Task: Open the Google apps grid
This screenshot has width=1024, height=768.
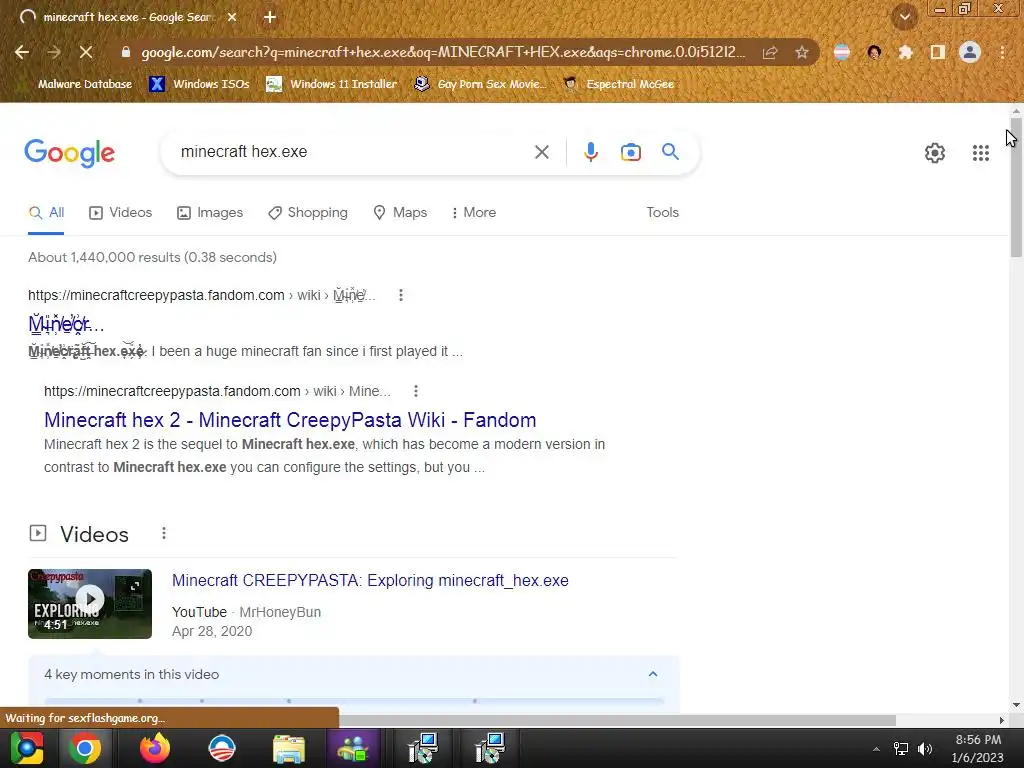Action: tap(980, 153)
